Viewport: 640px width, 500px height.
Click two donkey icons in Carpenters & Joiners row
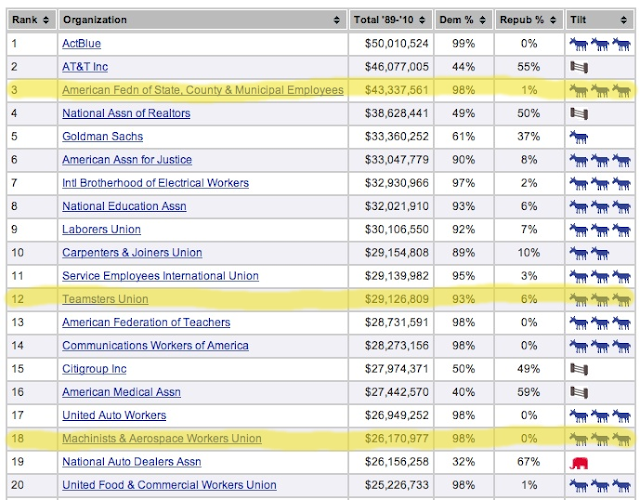click(589, 253)
